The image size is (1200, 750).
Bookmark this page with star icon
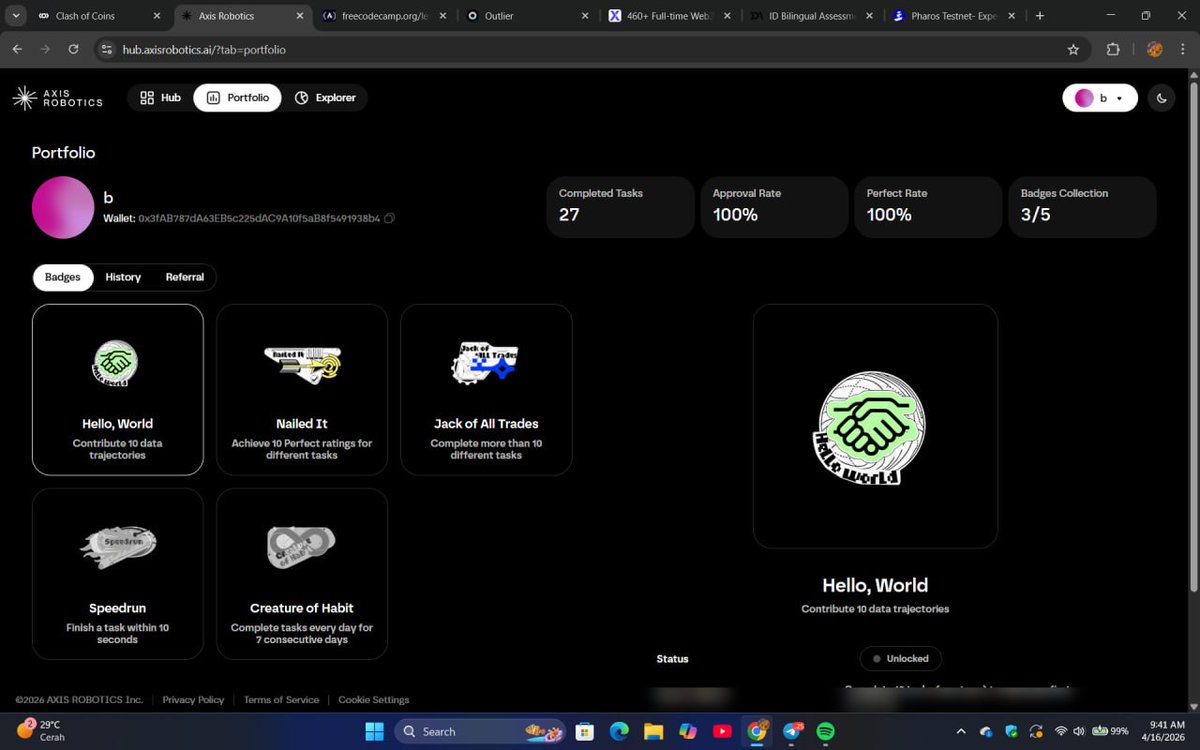[1073, 49]
